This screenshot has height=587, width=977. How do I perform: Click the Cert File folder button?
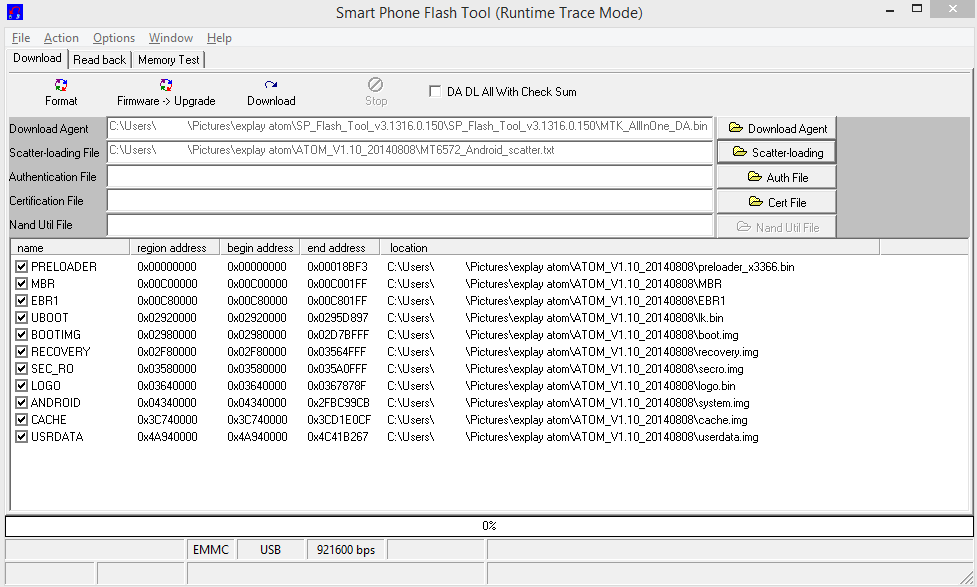click(776, 202)
